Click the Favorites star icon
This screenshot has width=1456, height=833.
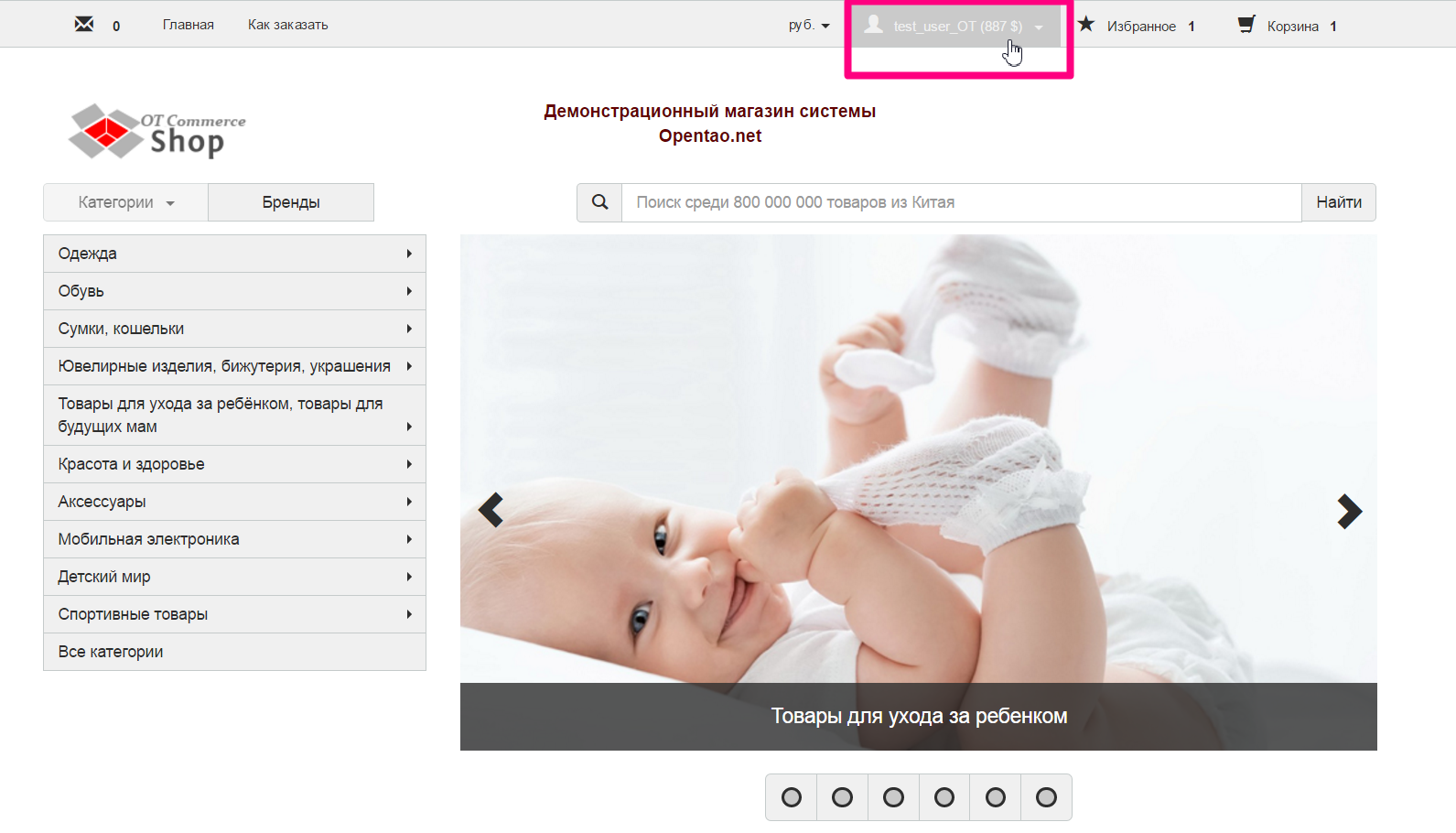coord(1086,24)
